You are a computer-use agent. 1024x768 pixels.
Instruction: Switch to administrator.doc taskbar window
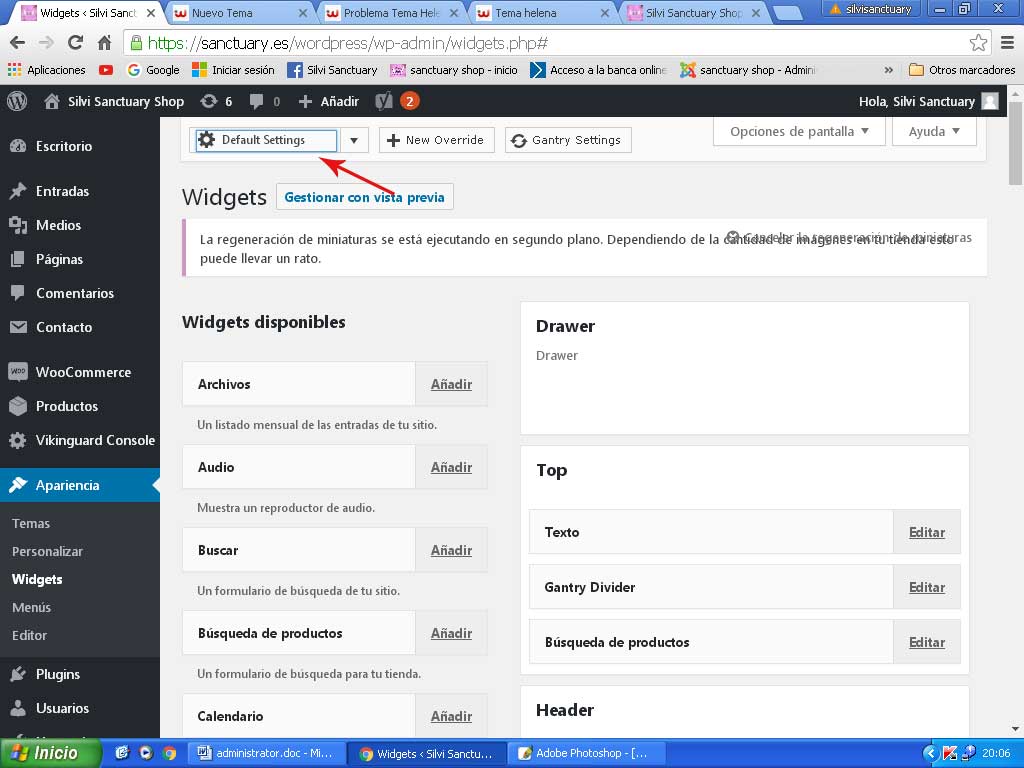pyautogui.click(x=264, y=753)
